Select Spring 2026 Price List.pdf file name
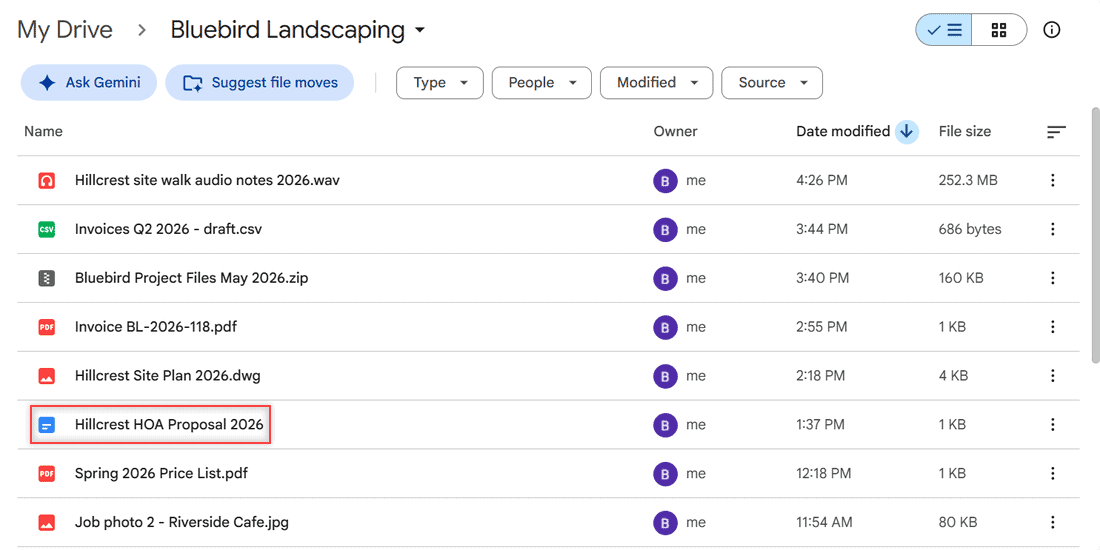This screenshot has width=1100, height=550. point(161,474)
